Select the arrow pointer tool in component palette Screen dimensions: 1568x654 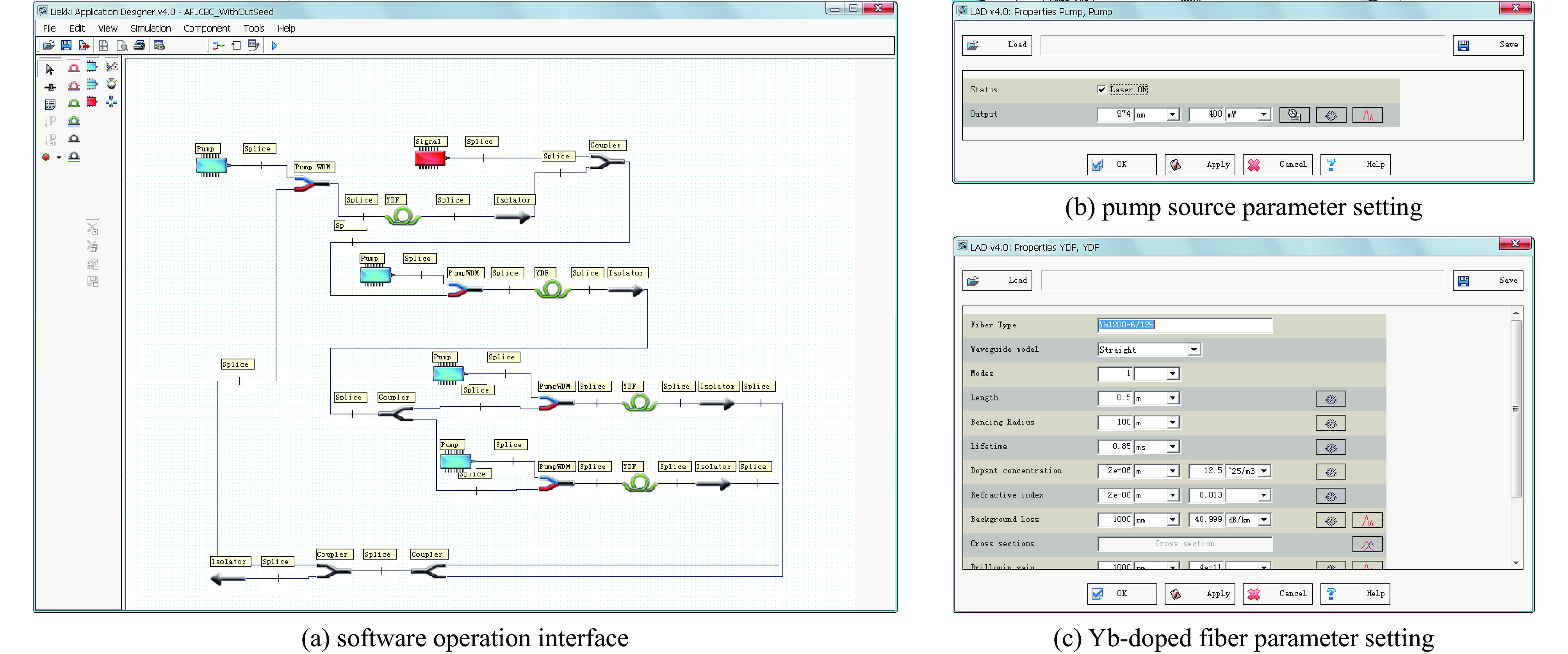point(50,69)
